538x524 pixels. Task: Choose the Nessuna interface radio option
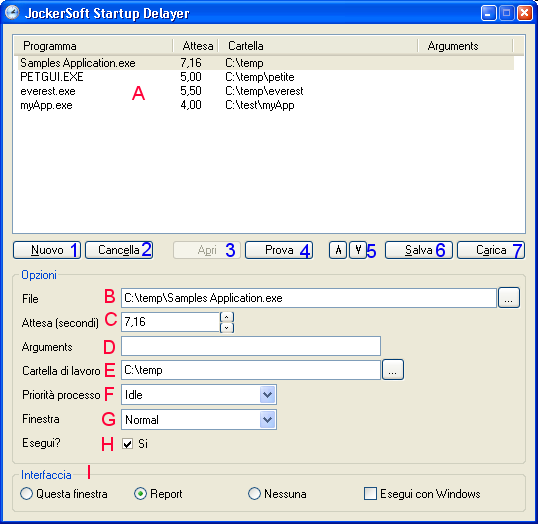[254, 494]
